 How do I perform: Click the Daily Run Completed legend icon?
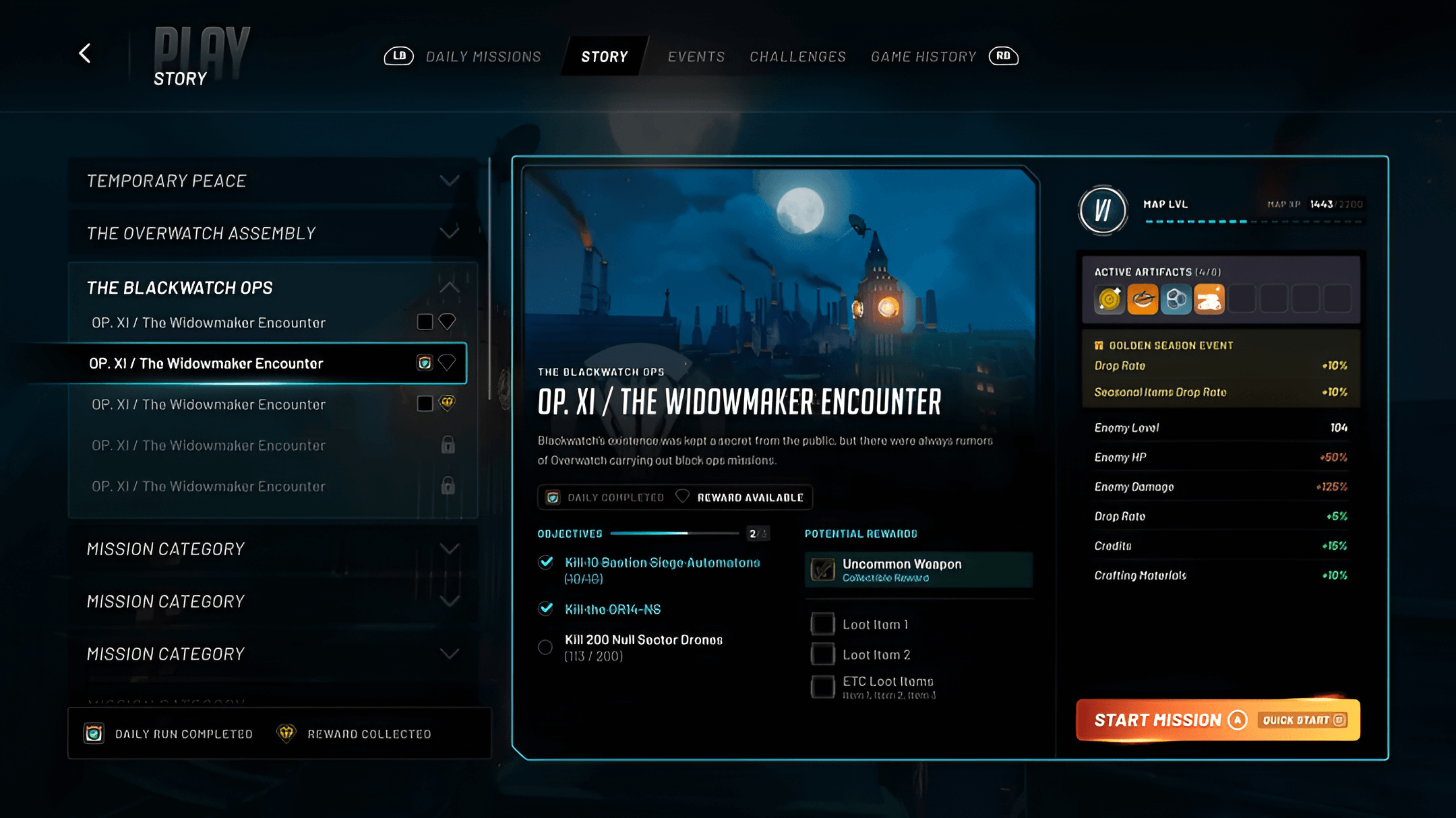[x=94, y=733]
